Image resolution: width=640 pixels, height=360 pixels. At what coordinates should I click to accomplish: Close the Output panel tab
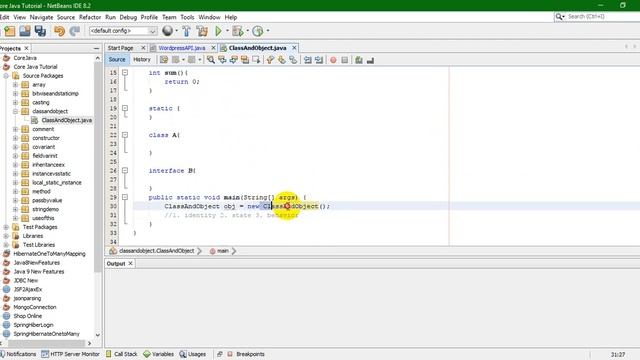(131, 264)
